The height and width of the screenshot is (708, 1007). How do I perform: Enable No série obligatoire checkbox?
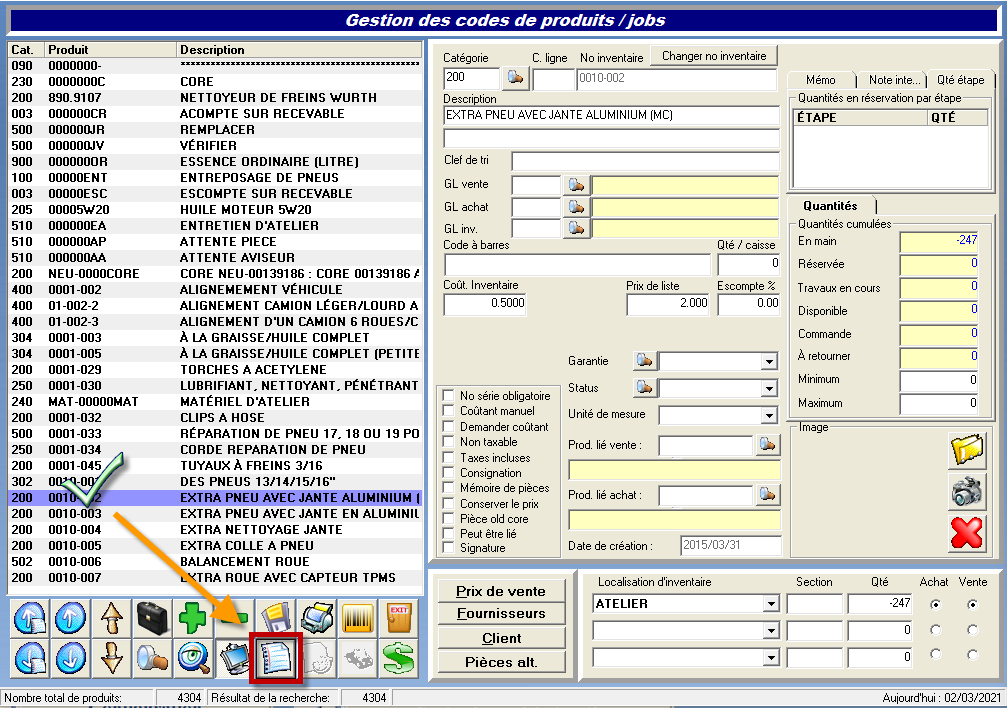[449, 395]
